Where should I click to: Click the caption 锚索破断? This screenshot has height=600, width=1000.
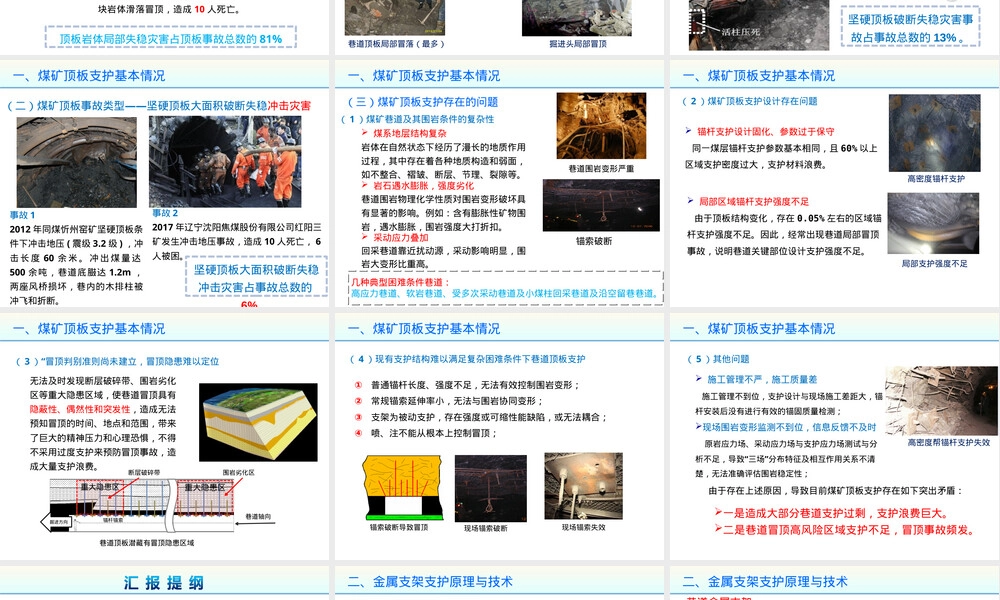point(594,241)
